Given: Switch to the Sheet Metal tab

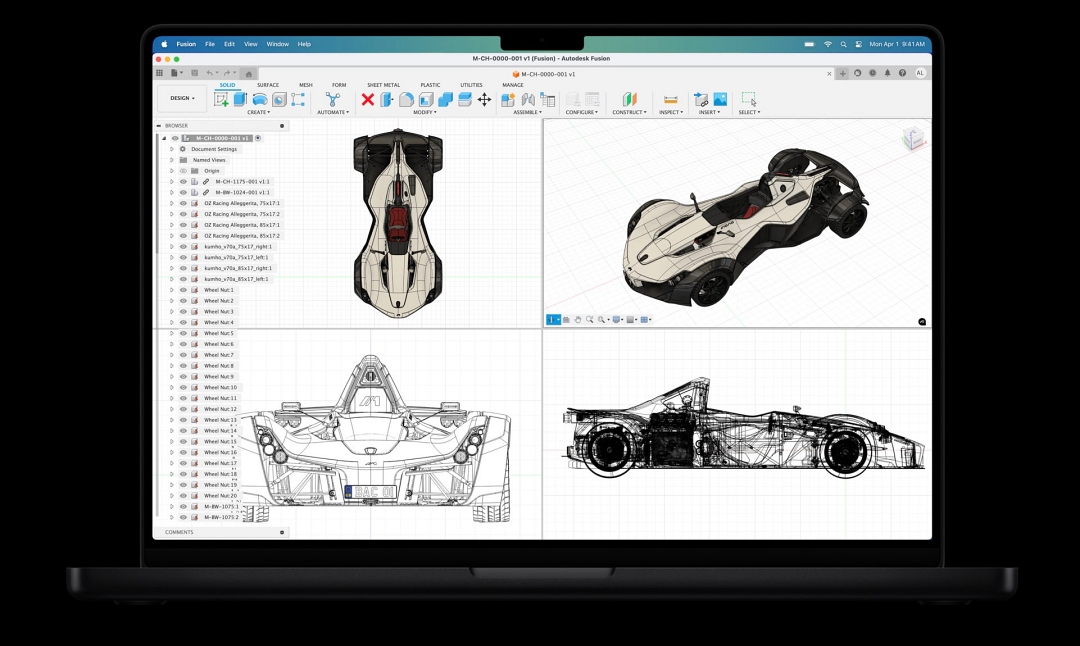Looking at the screenshot, I should click(383, 85).
